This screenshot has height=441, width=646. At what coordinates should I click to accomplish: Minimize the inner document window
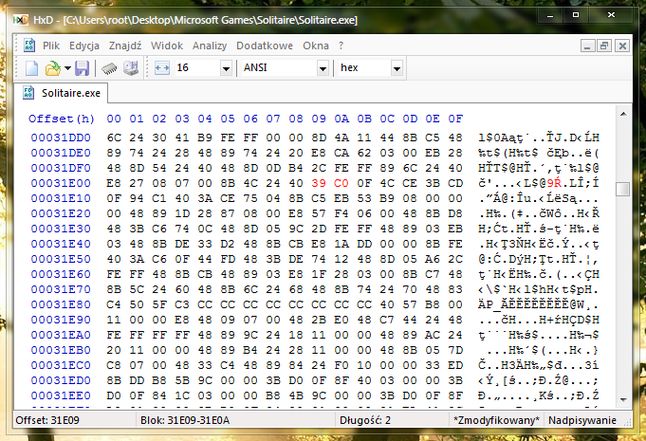tap(588, 46)
